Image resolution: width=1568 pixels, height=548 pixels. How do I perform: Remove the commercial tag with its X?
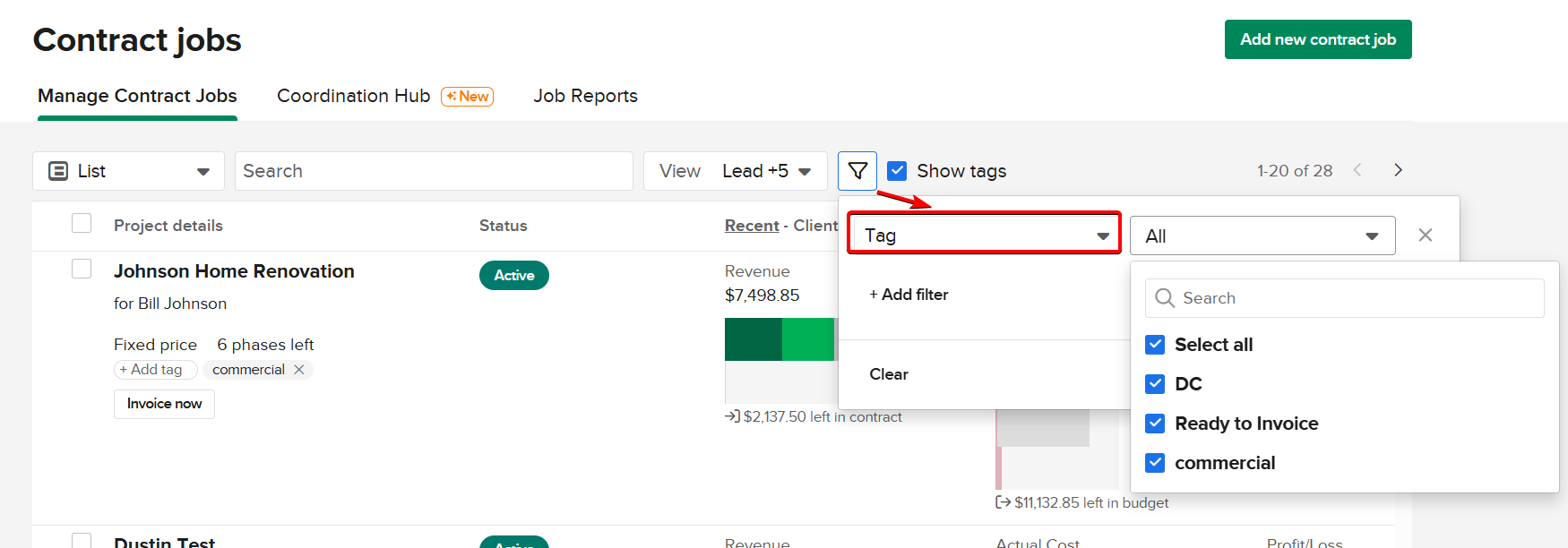299,370
